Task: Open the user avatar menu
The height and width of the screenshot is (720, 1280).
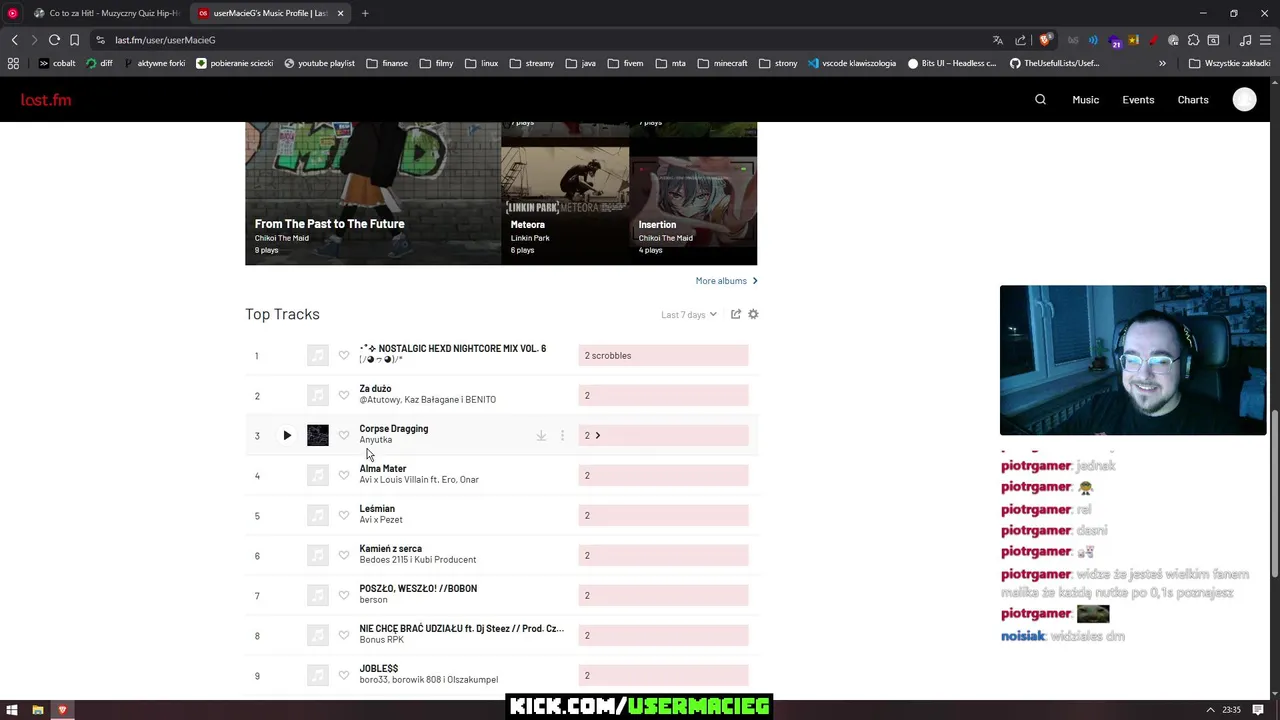Action: tap(1244, 99)
